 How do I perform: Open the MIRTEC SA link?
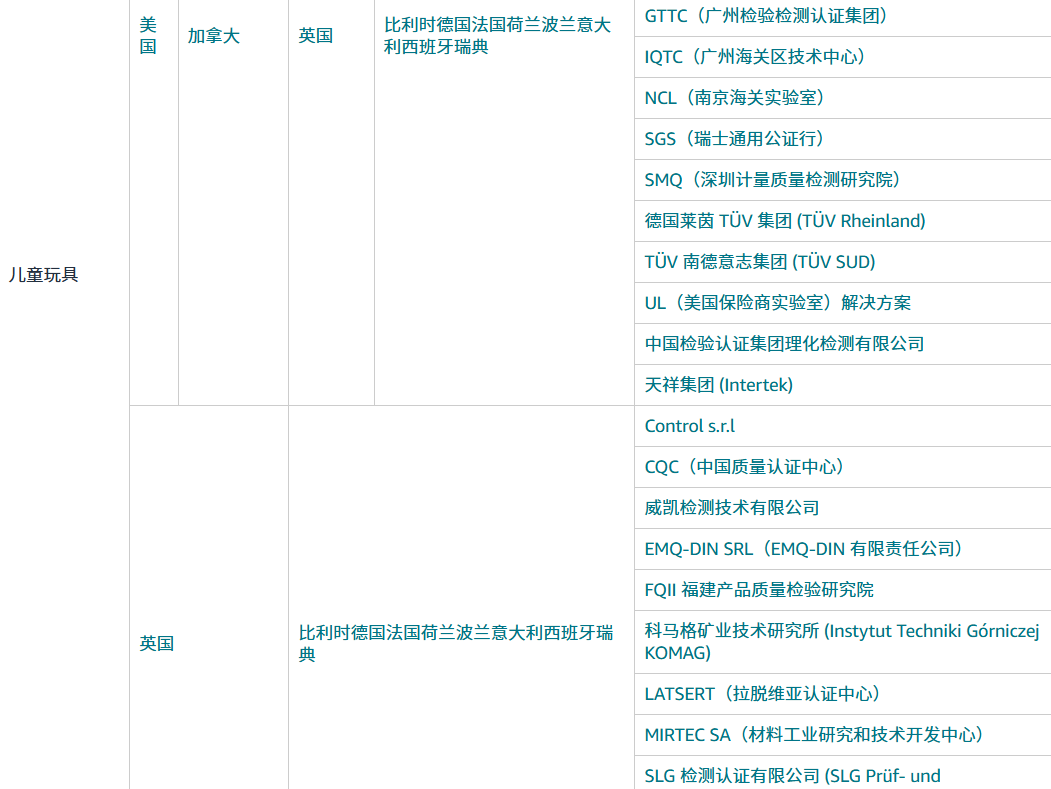(814, 735)
